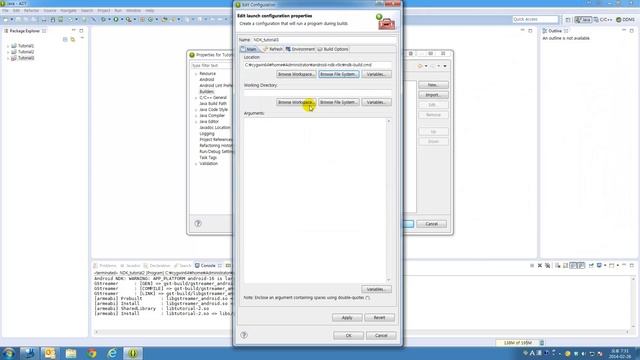Click the External Tools toolbar icon
640x360 pixels.
pos(129,19)
